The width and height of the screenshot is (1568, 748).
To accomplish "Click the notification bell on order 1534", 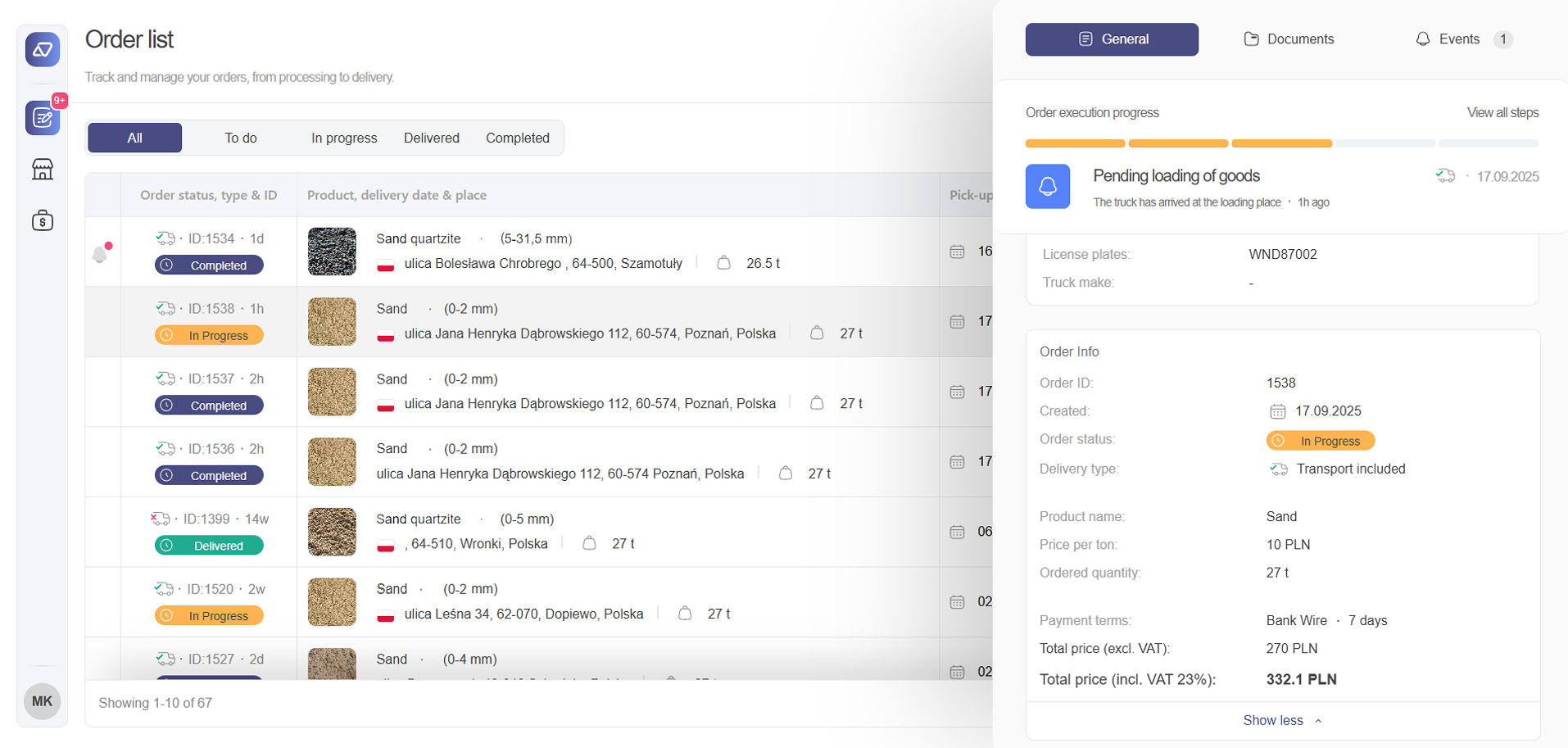I will point(101,254).
